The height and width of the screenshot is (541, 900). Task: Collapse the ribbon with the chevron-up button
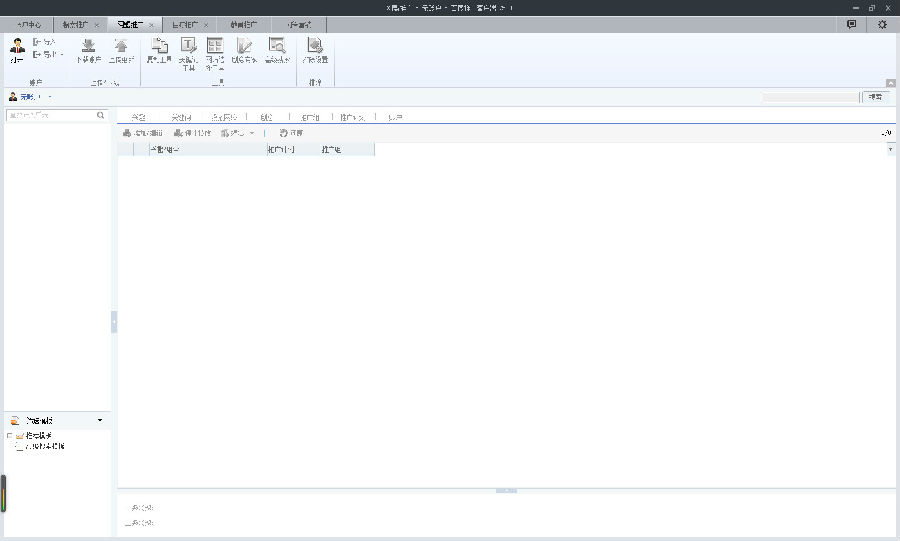891,83
